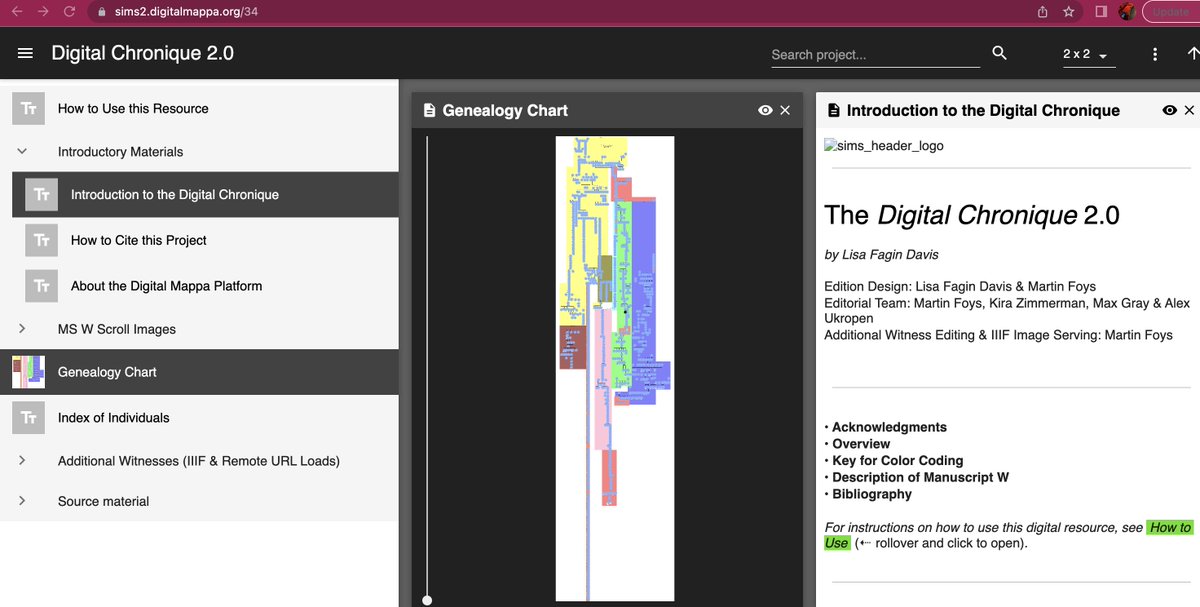Open the hamburger menu in Digital Chronique header
Image resolution: width=1200 pixels, height=607 pixels.
(x=26, y=53)
